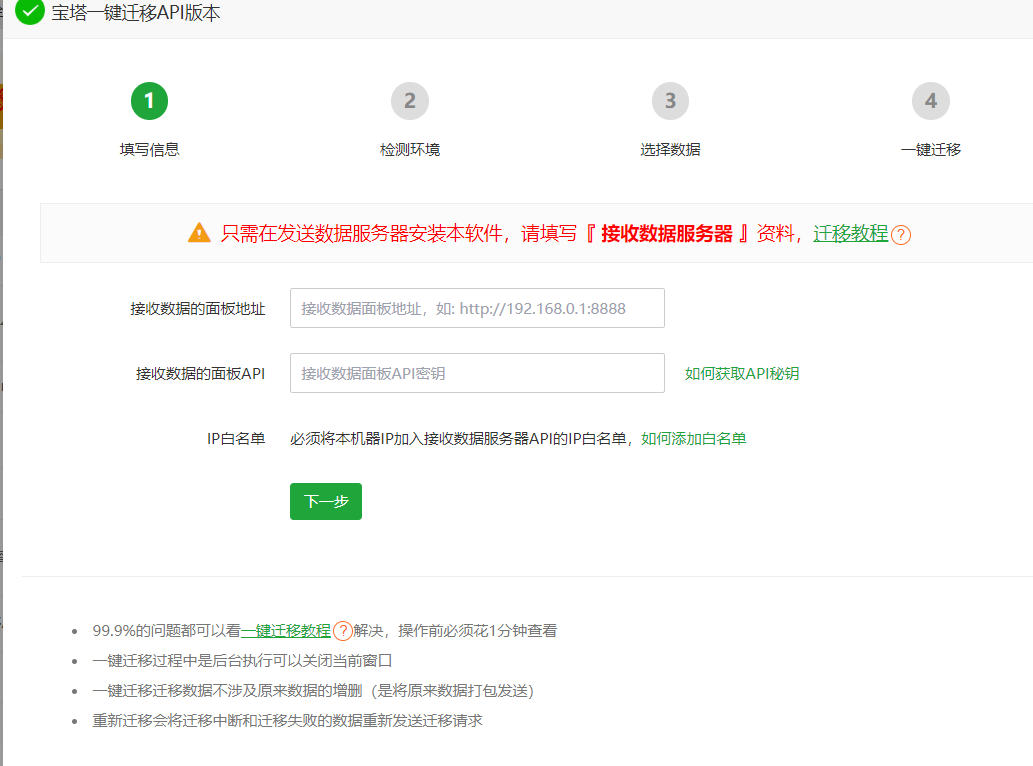The height and width of the screenshot is (766, 1033).
Task: Click the green checkmark icon beside the title
Action: pos(30,12)
